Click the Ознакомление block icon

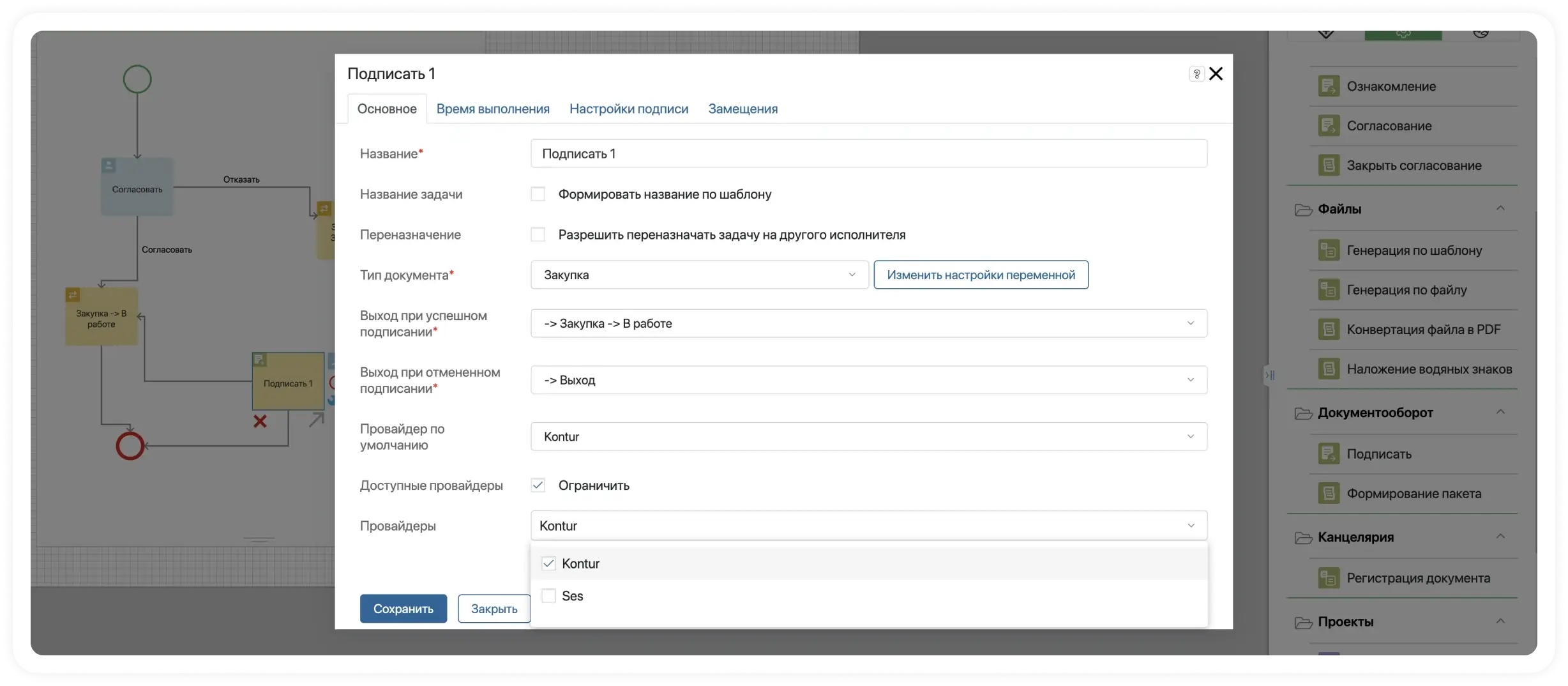coord(1329,86)
